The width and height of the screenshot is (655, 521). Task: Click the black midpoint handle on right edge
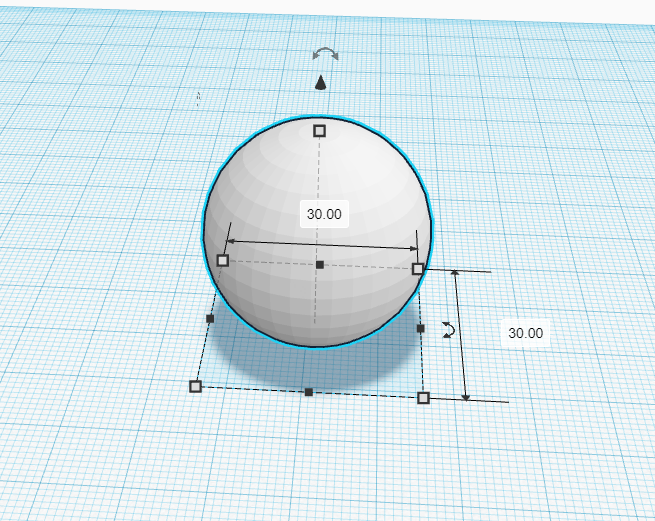(421, 328)
